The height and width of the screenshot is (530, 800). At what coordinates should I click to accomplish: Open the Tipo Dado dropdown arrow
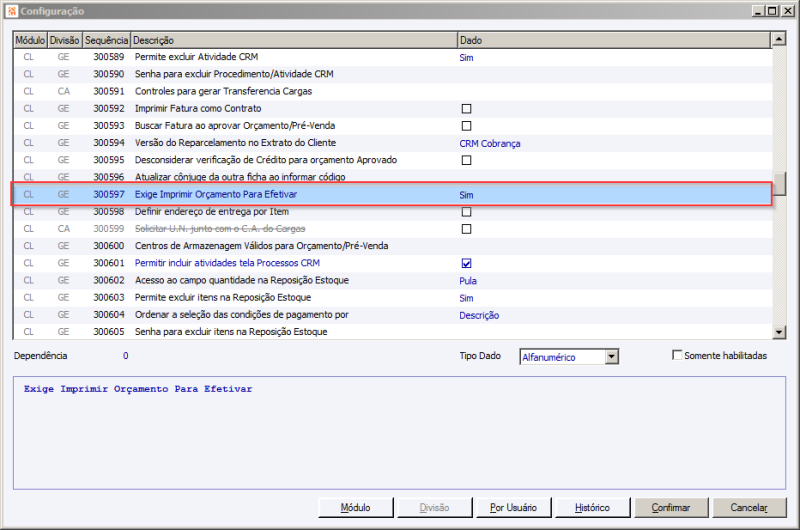pos(612,357)
